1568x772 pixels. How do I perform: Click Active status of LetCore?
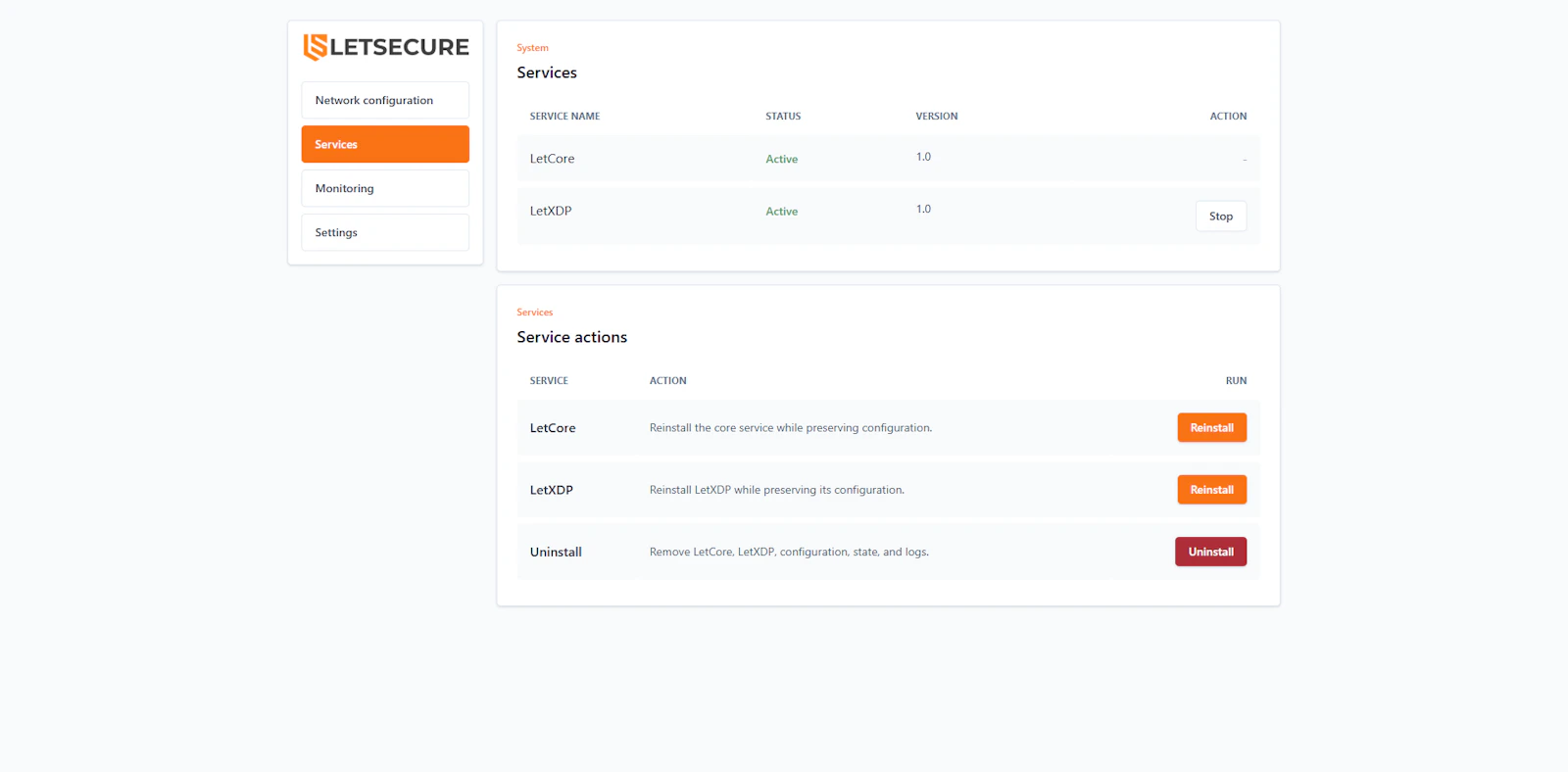point(782,159)
